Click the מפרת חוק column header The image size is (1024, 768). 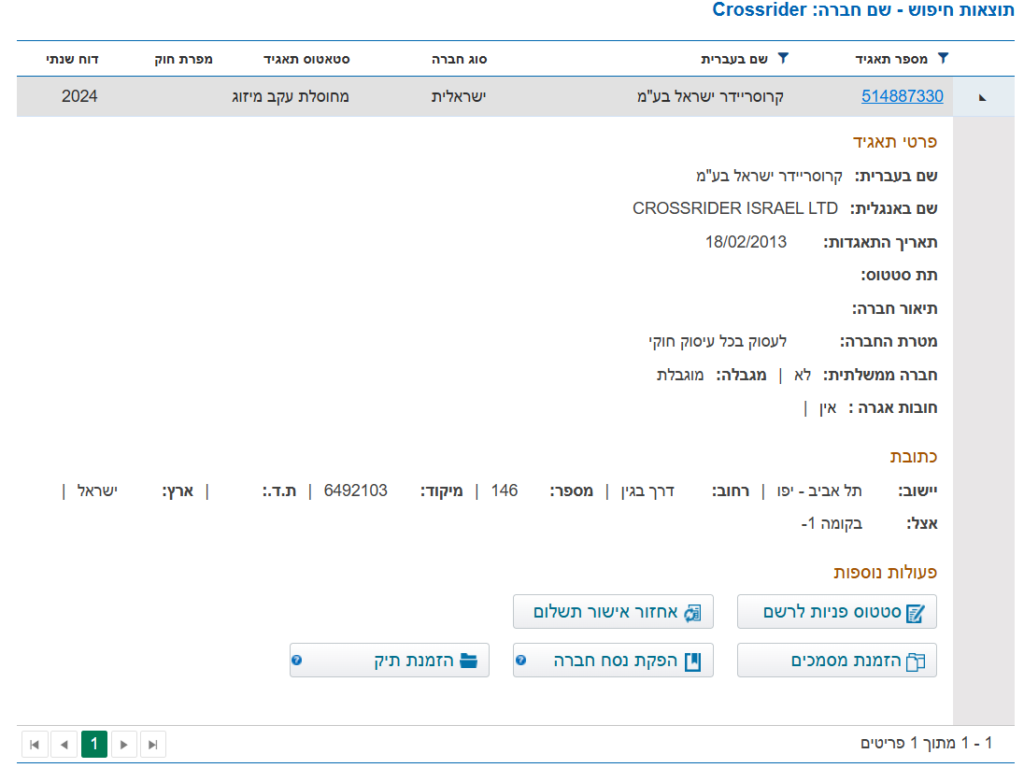point(183,59)
